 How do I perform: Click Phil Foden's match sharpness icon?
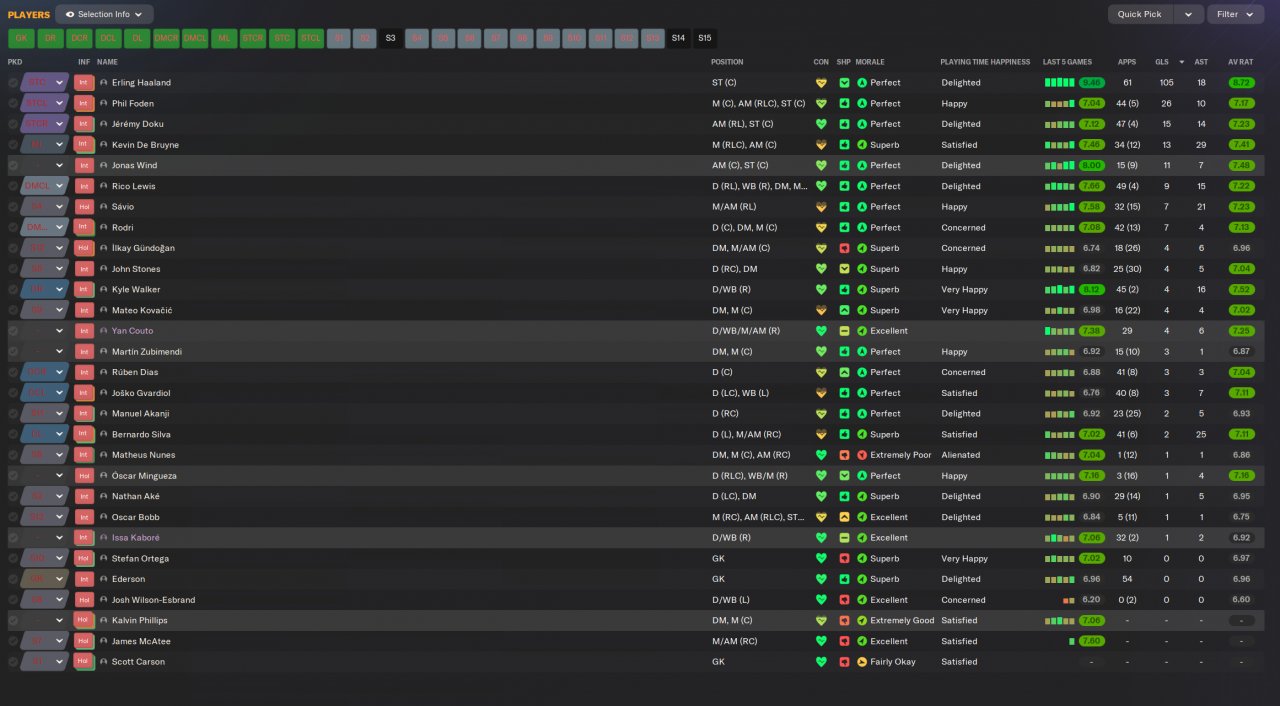point(844,103)
